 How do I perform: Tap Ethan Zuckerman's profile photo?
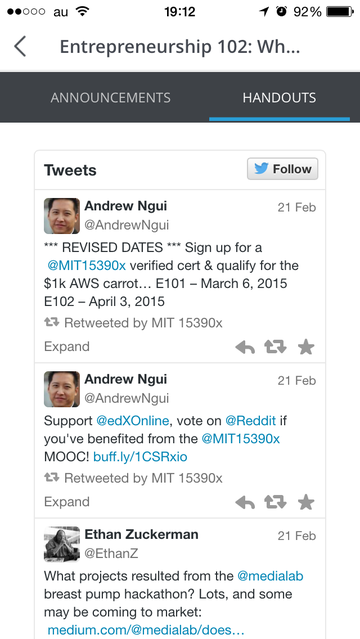tap(62, 544)
